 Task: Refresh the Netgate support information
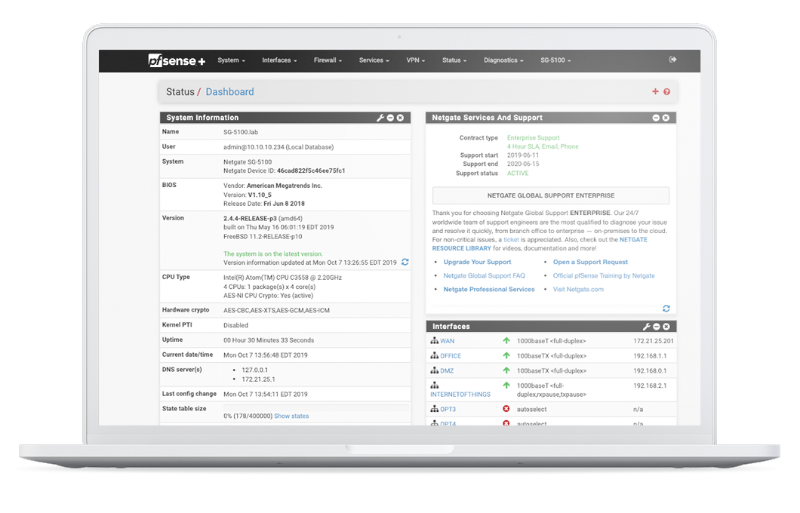point(666,308)
